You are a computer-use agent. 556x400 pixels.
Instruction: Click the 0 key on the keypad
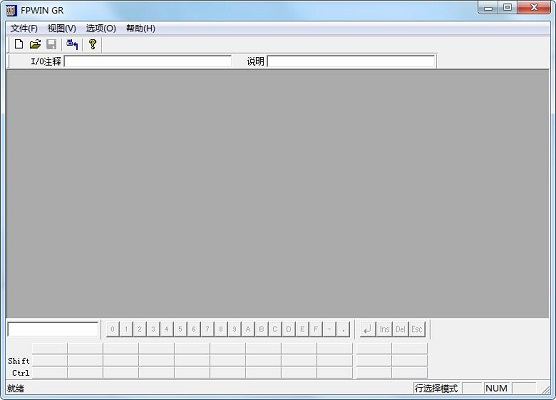pos(112,329)
